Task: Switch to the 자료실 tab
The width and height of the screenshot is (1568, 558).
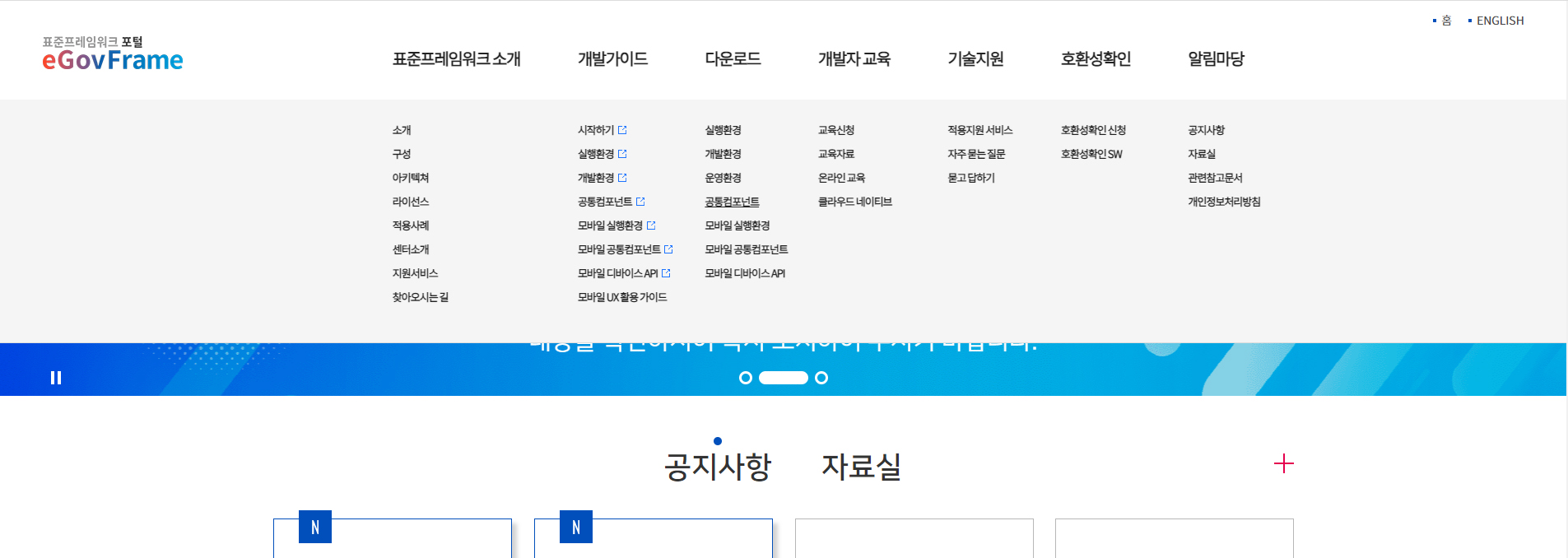Action: tap(861, 467)
